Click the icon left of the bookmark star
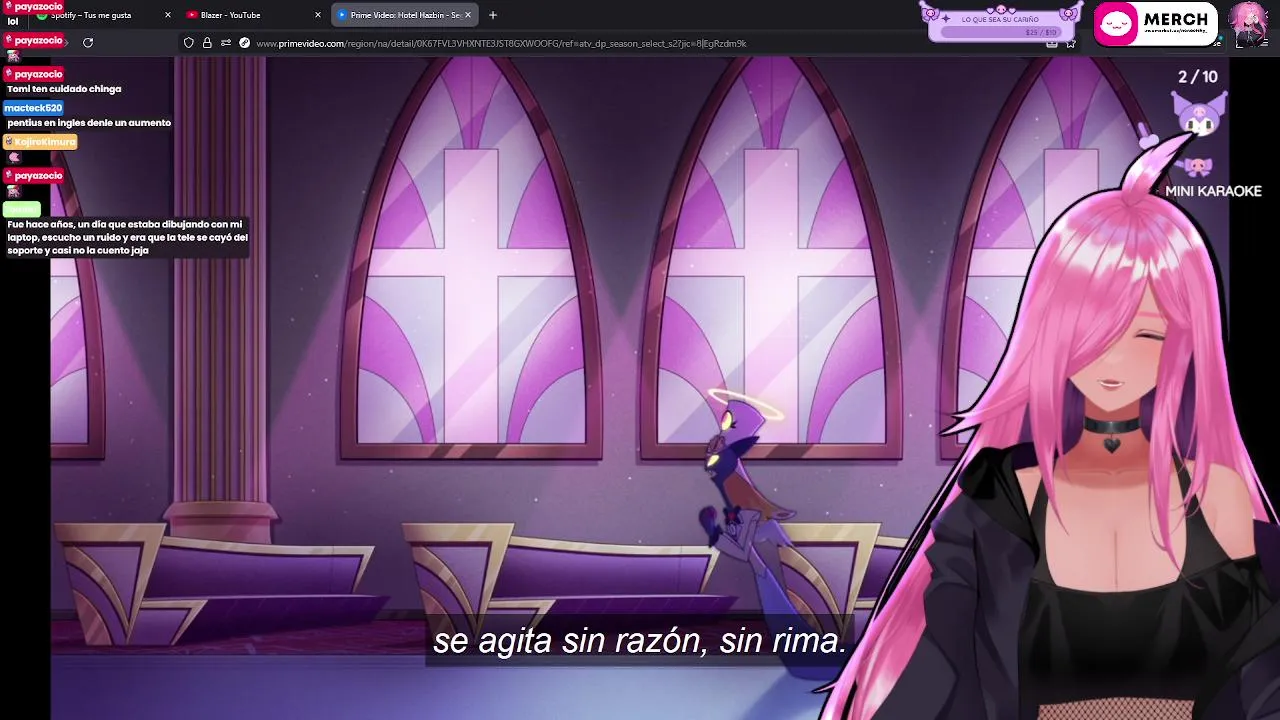1280x720 pixels. point(1052,43)
